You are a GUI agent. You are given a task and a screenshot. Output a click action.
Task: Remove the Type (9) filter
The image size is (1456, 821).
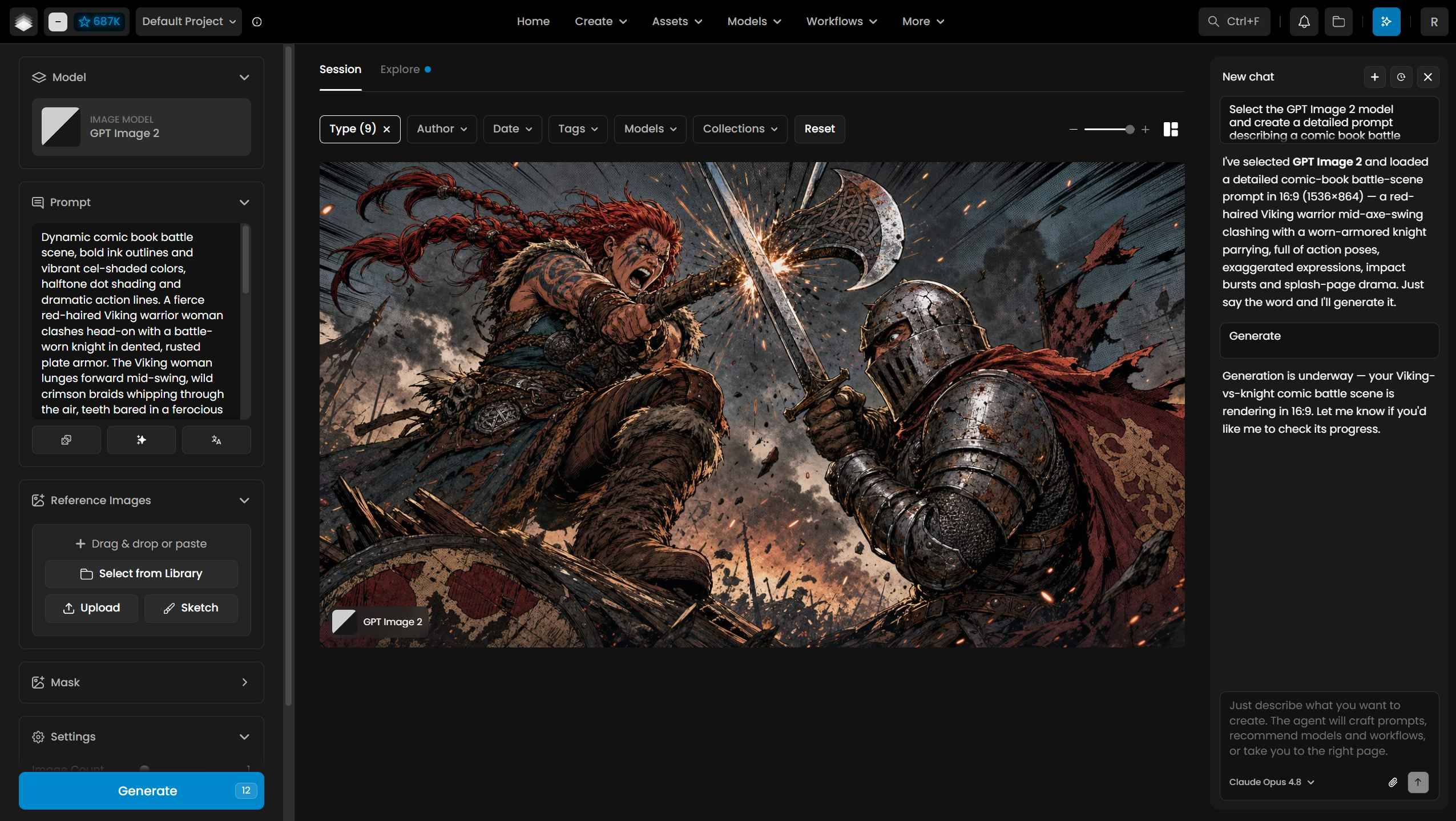(x=386, y=129)
